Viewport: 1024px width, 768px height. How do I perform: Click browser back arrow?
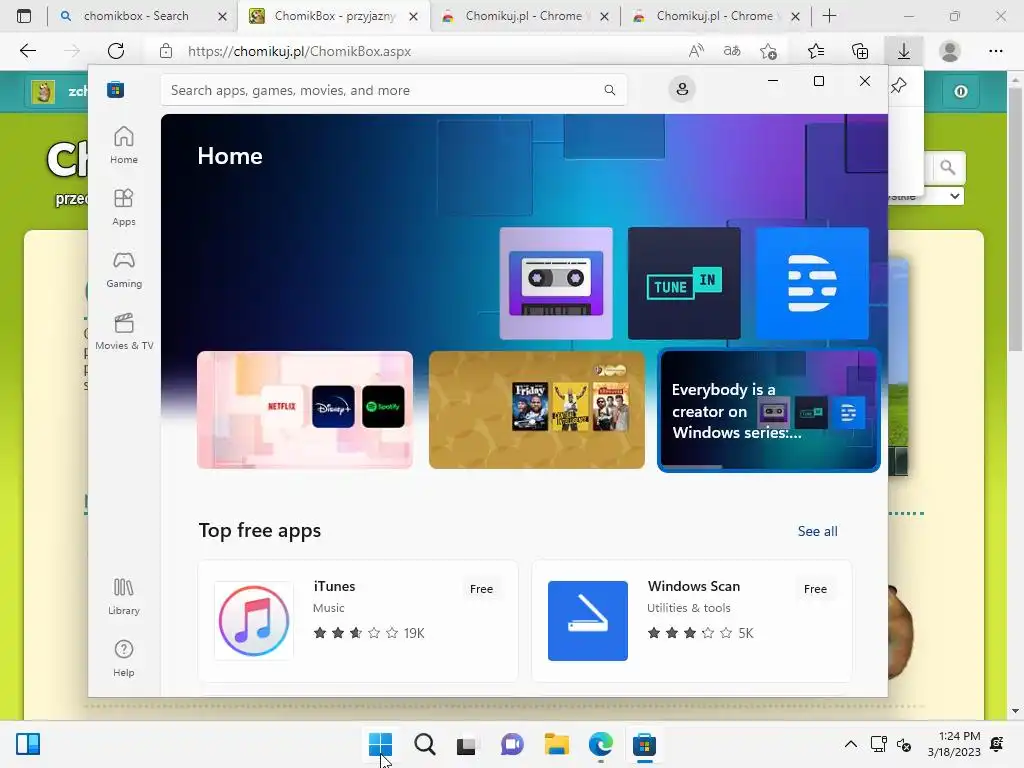click(27, 51)
